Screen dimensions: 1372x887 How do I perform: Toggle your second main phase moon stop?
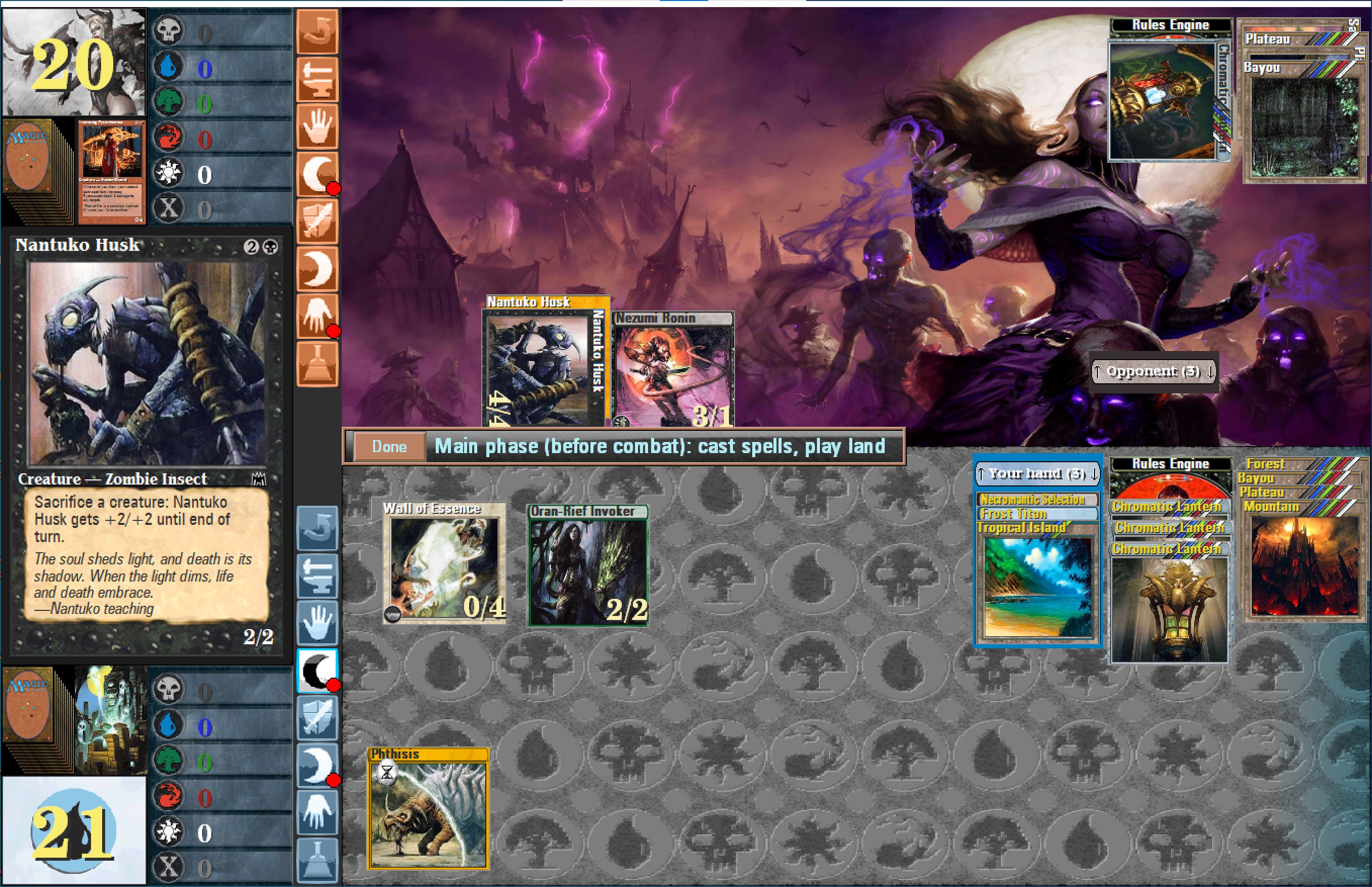pyautogui.click(x=317, y=766)
